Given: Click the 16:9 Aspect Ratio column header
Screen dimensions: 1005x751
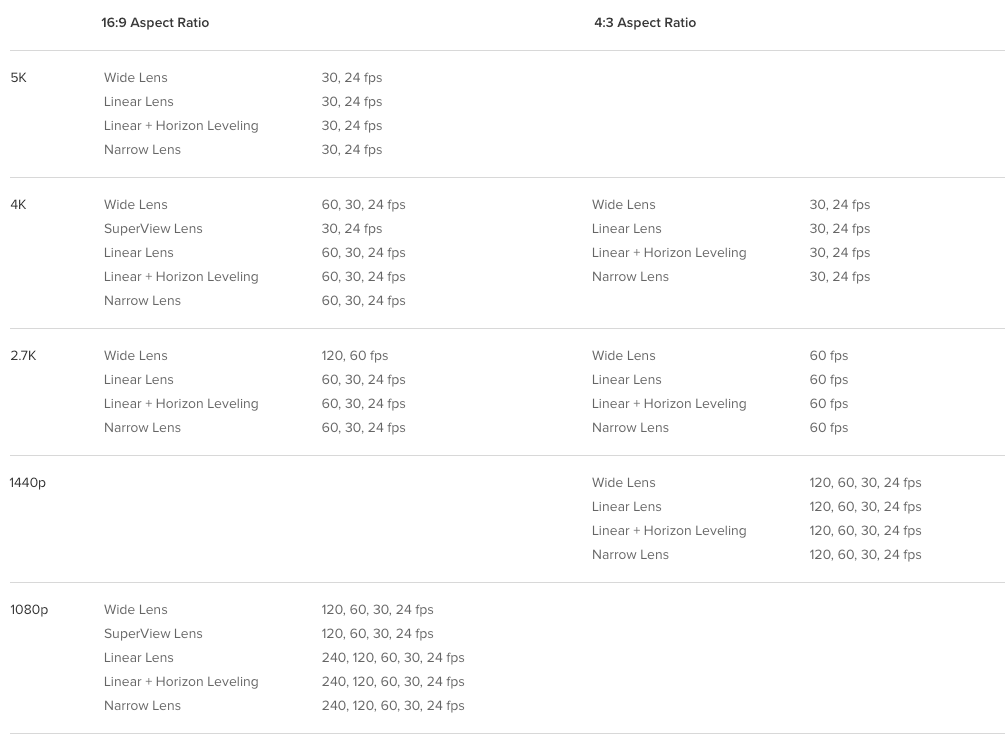Looking at the screenshot, I should (x=155, y=22).
